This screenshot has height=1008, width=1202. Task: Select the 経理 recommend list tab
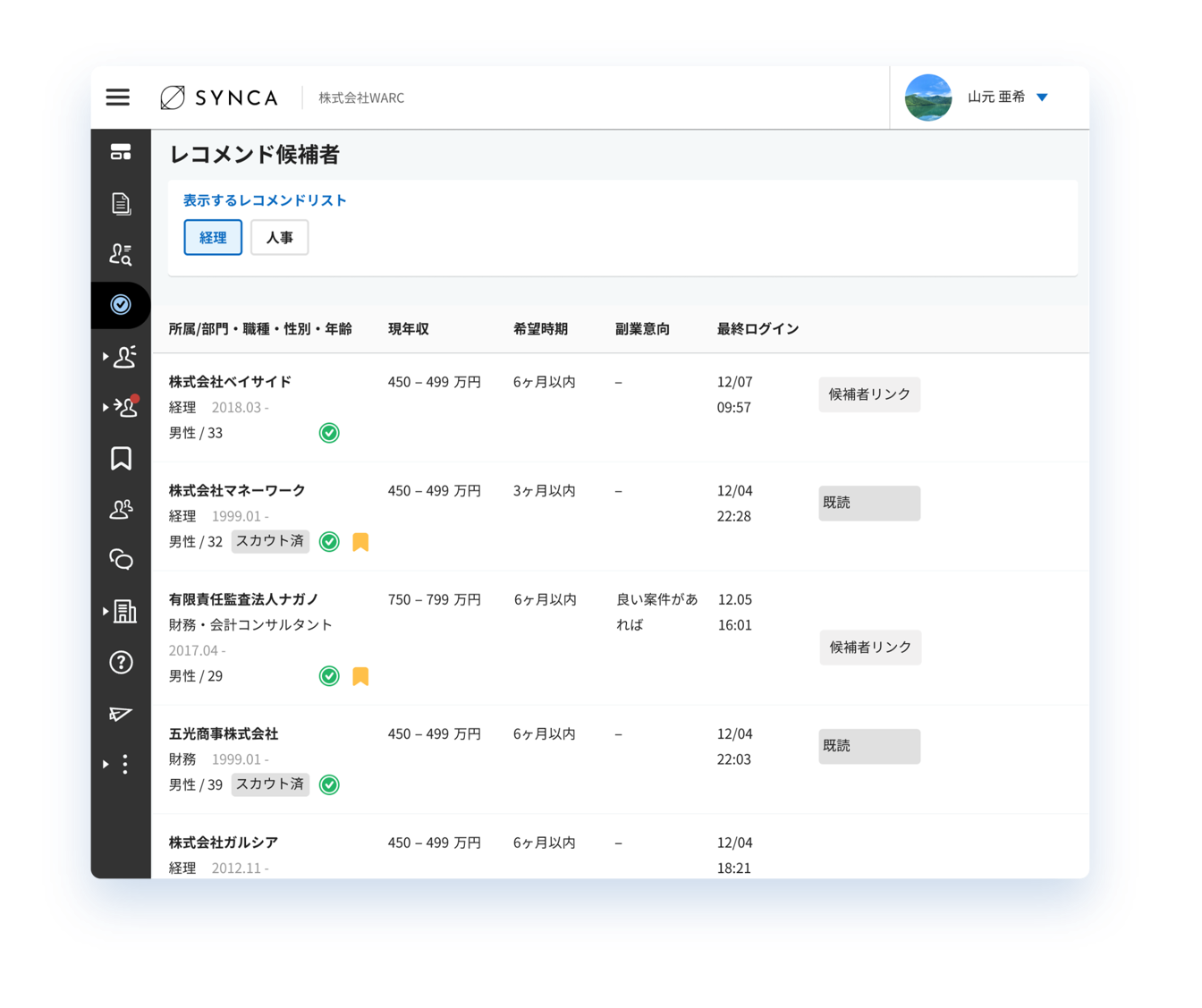(x=213, y=238)
